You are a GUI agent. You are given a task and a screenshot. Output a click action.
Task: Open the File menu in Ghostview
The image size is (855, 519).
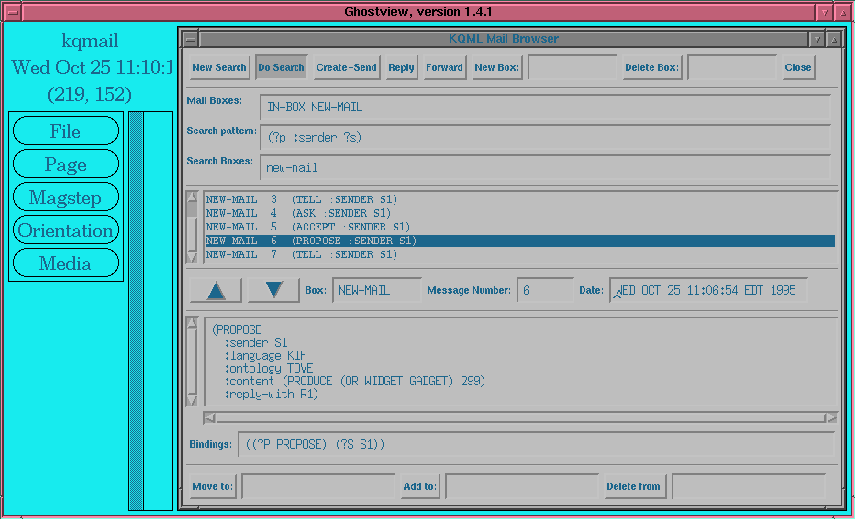[65, 131]
